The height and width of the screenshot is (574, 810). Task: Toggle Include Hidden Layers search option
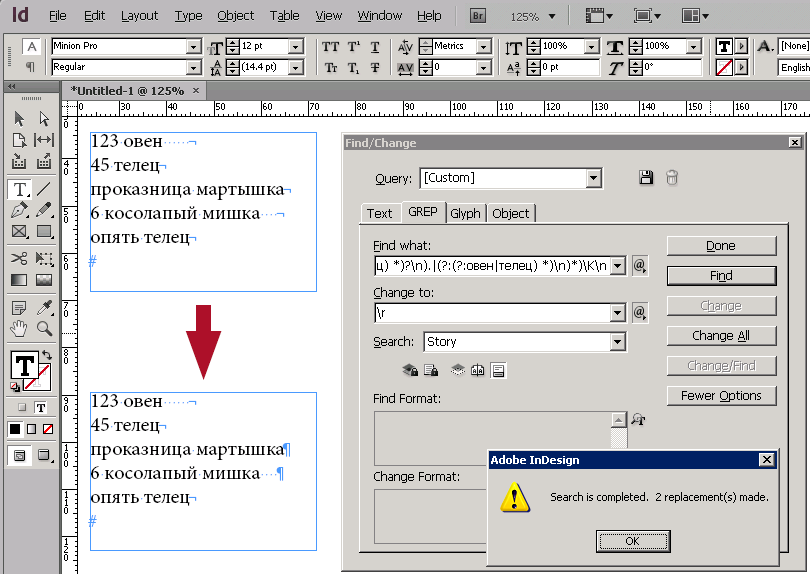tap(458, 370)
